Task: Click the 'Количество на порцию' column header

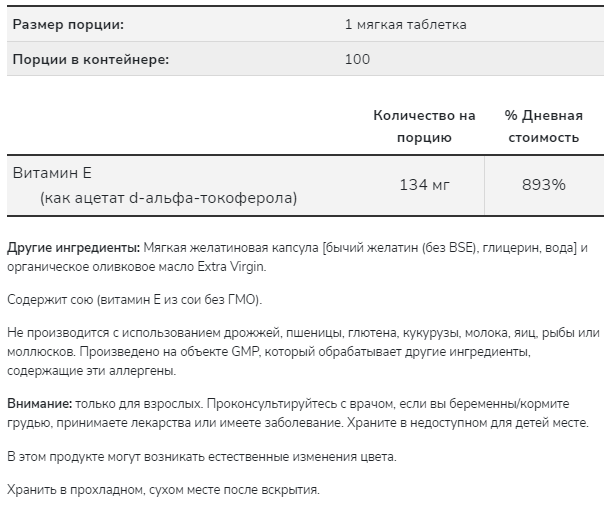Action: pyautogui.click(x=424, y=126)
